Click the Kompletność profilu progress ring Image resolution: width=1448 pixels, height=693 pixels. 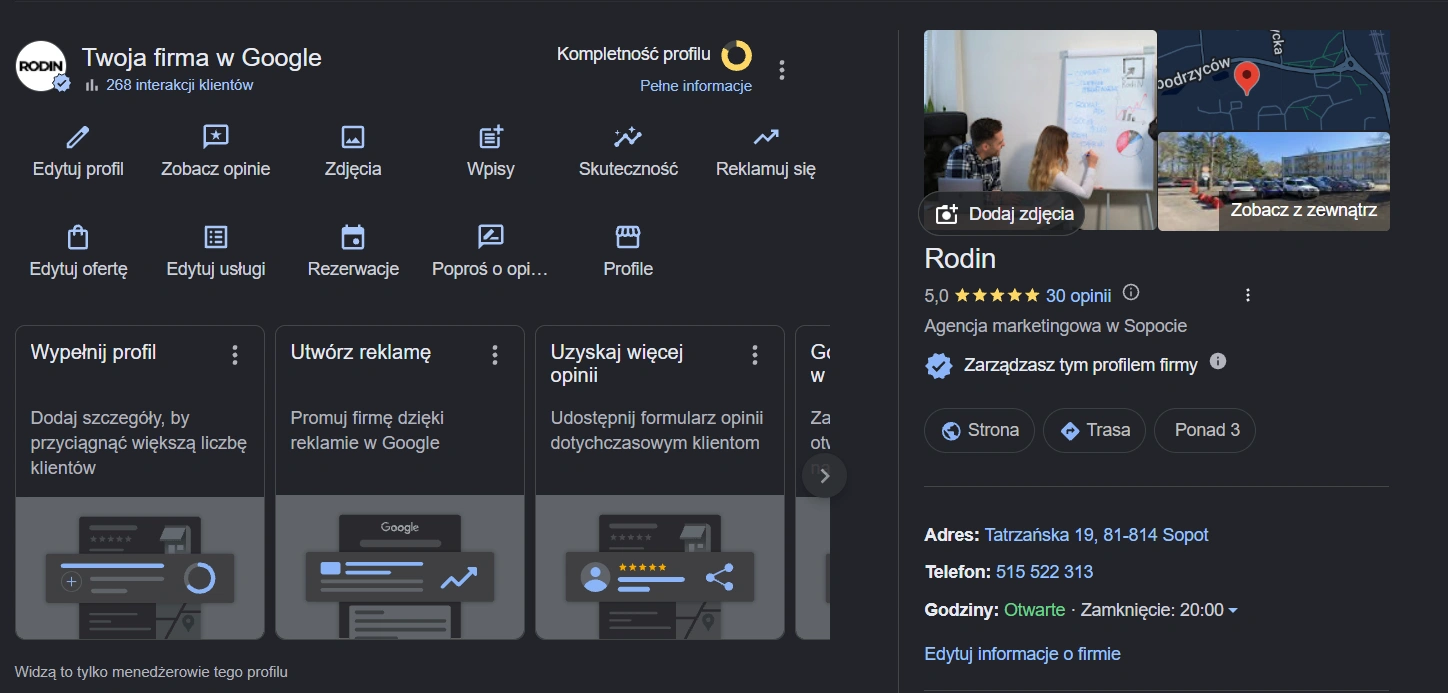737,56
